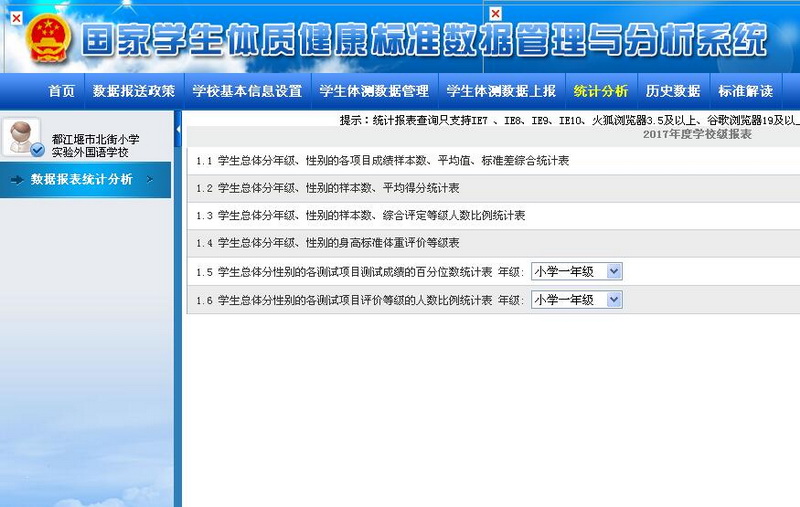Image resolution: width=800 pixels, height=507 pixels.
Task: Open the 标准解读 navigation item
Action: click(745, 91)
